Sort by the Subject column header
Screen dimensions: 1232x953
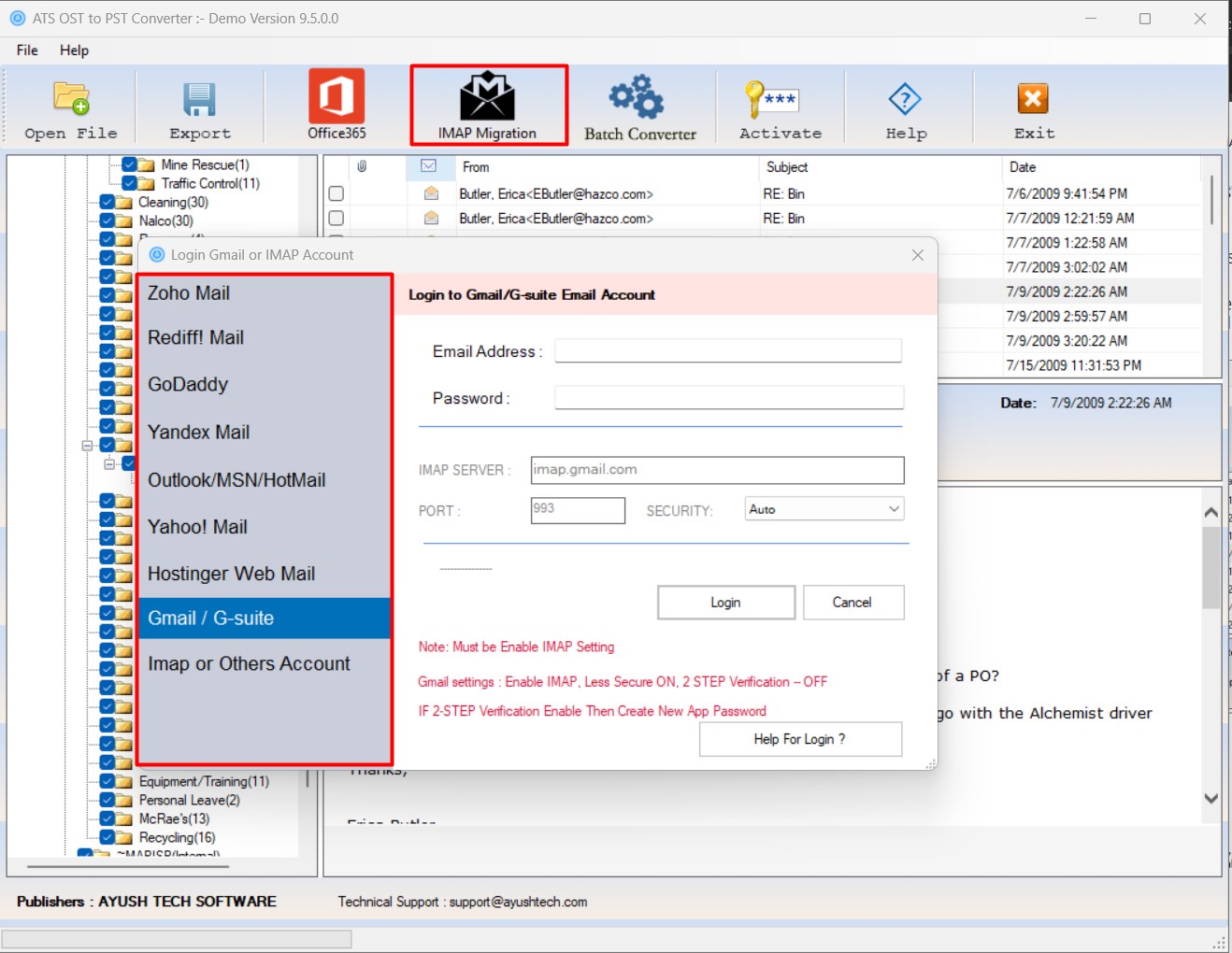(880, 167)
